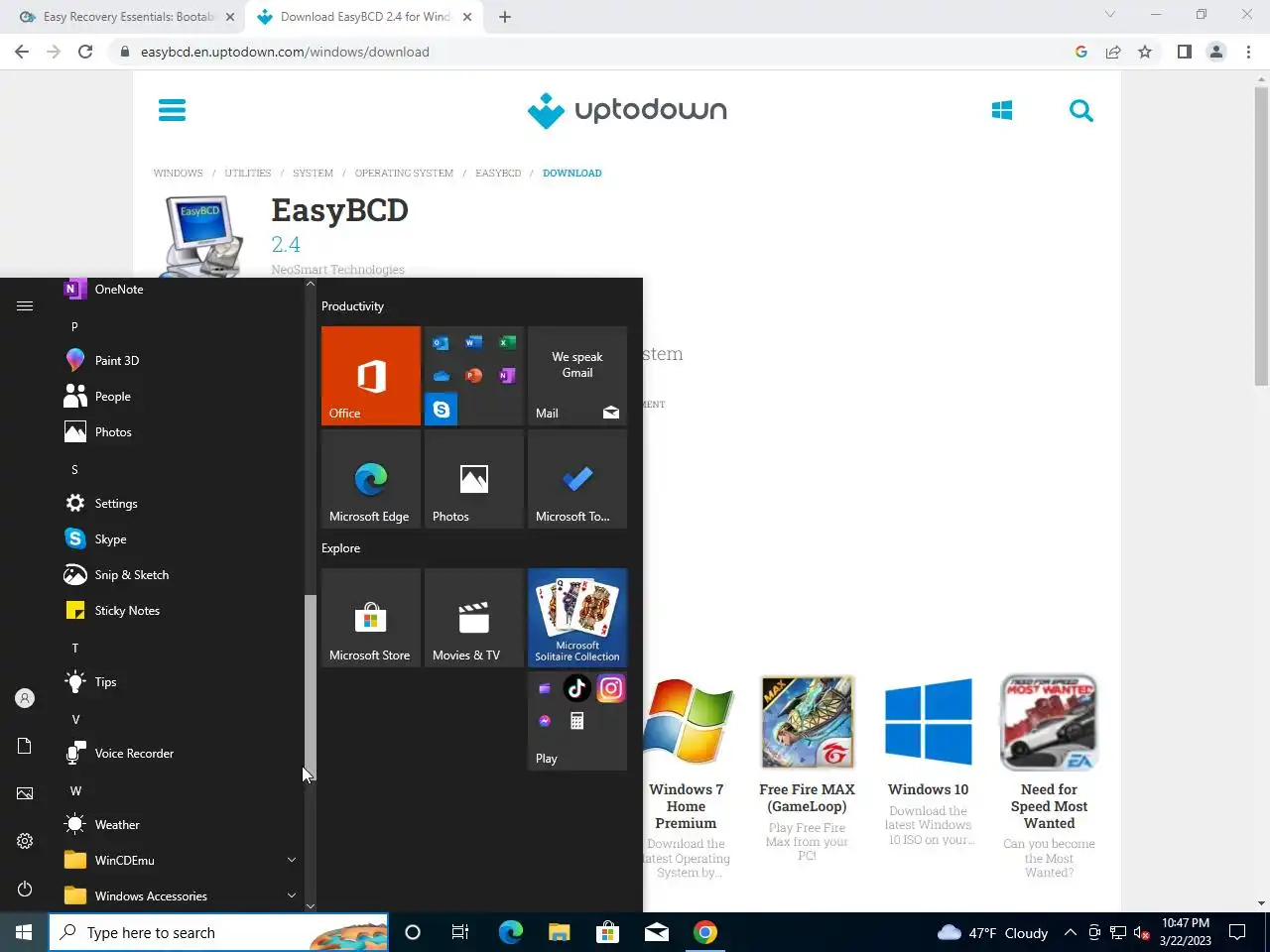Expand the Start menu hamburger

25,306
